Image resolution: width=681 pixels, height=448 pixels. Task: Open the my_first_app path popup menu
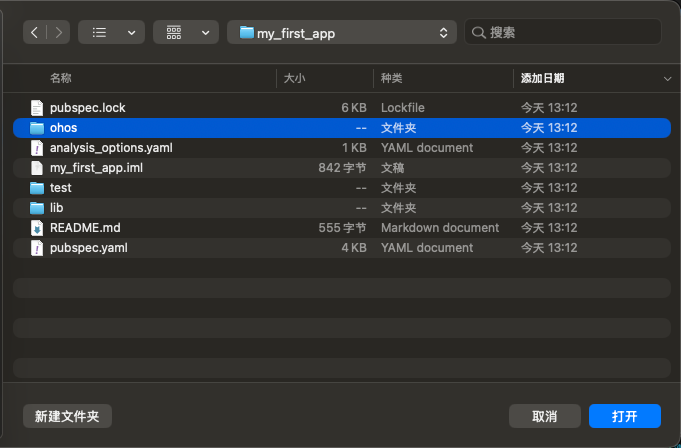[342, 33]
